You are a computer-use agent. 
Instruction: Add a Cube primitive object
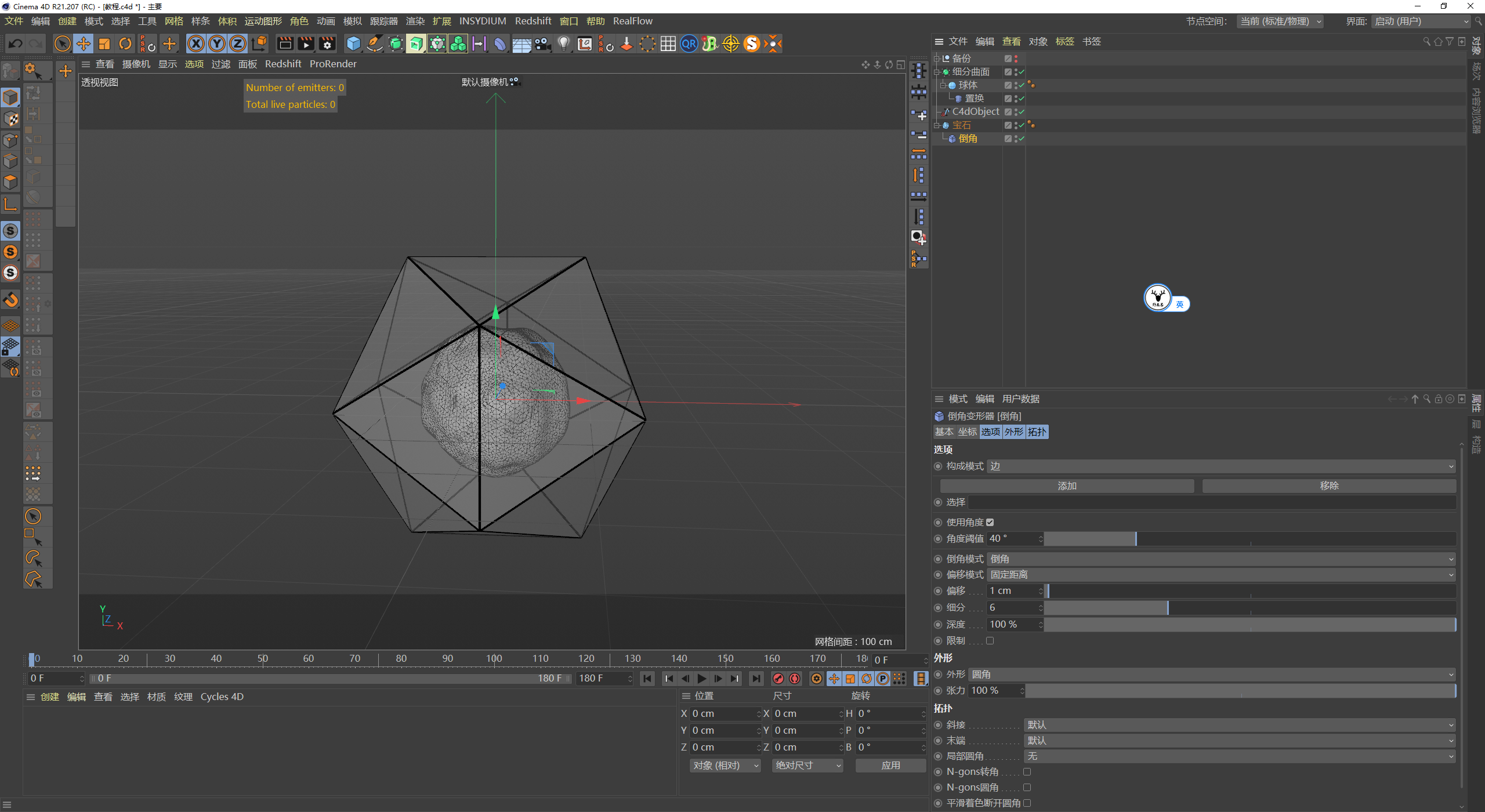353,43
